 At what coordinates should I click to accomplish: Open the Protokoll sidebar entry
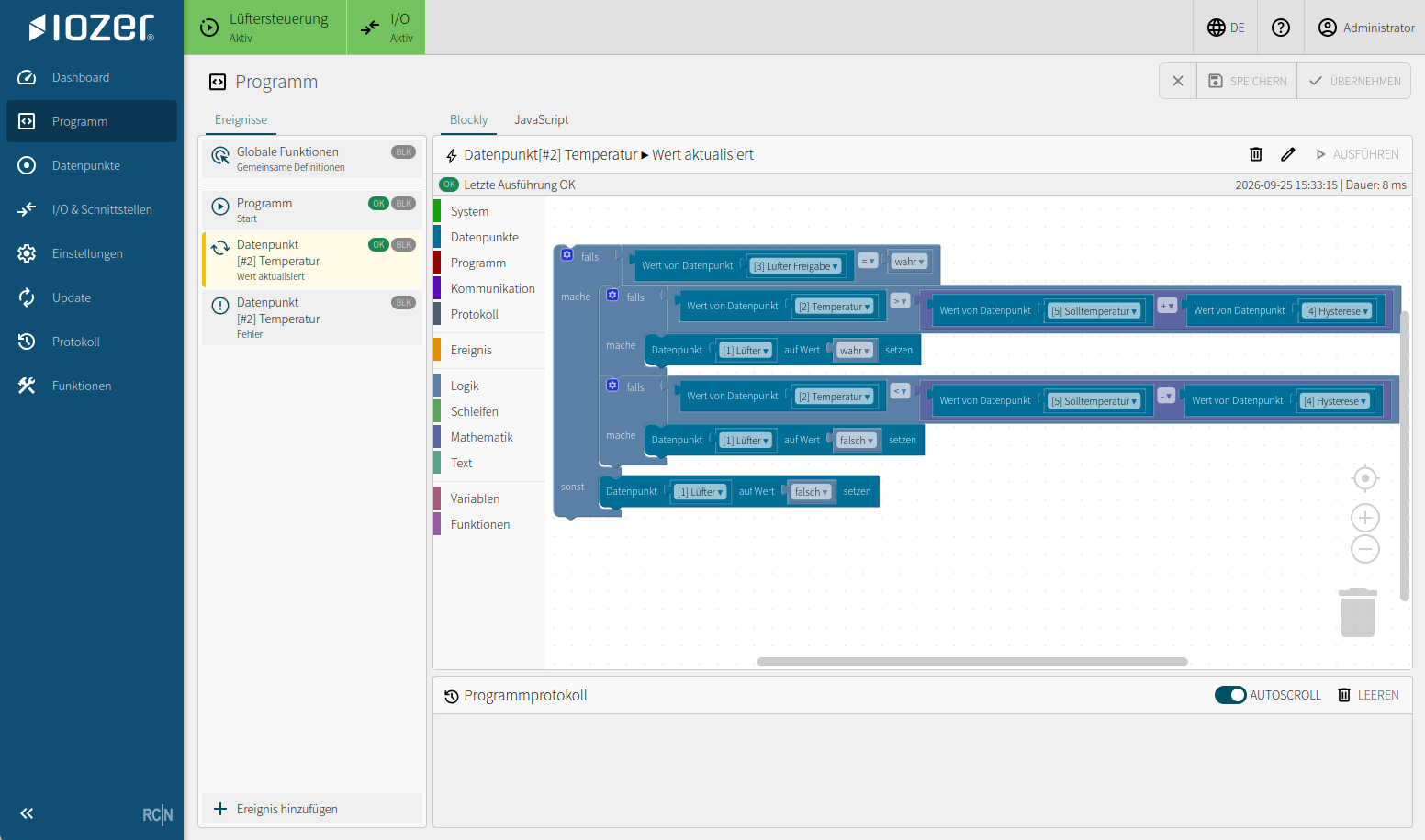click(92, 342)
